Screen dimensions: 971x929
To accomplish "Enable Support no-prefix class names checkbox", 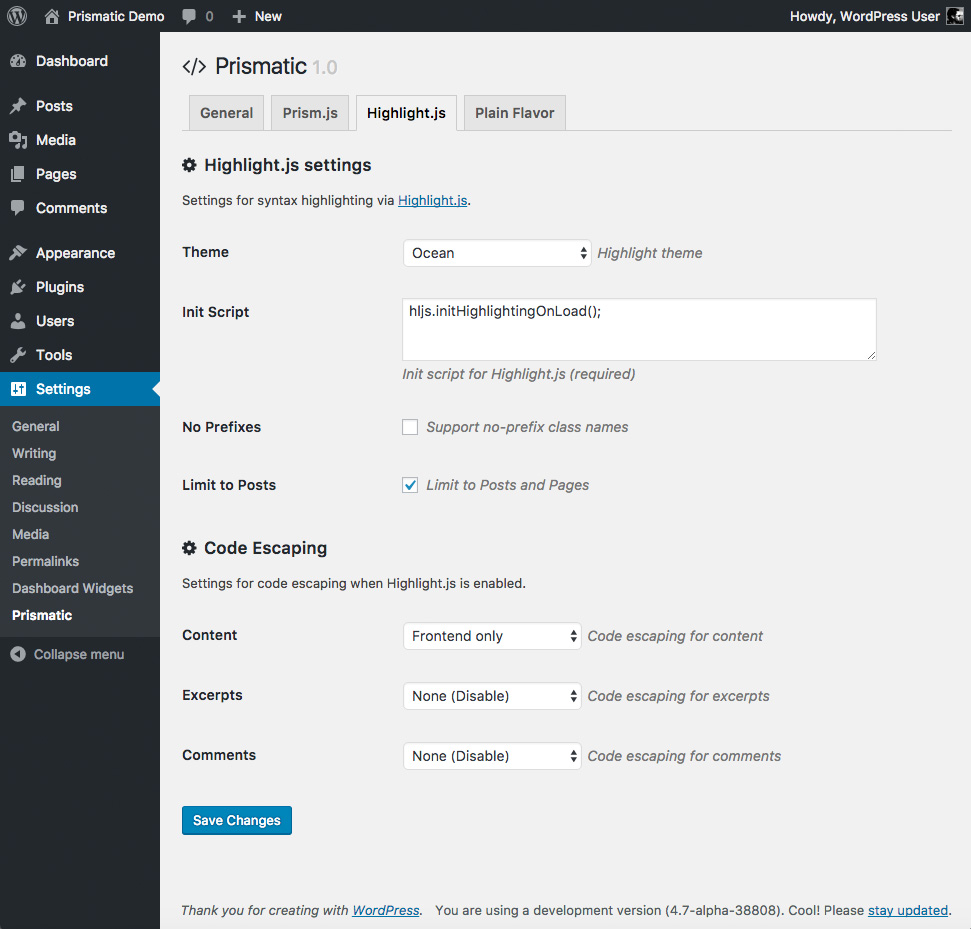I will (410, 427).
